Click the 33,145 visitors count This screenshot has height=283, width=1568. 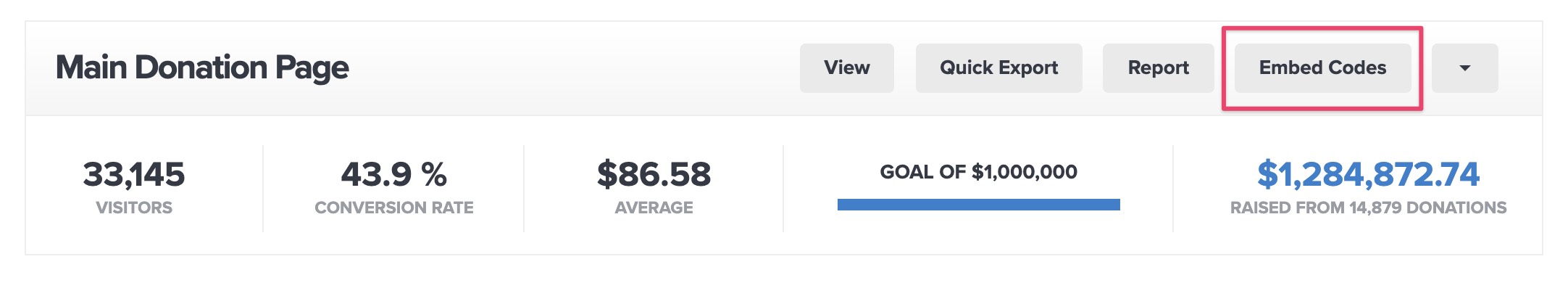coord(134,174)
